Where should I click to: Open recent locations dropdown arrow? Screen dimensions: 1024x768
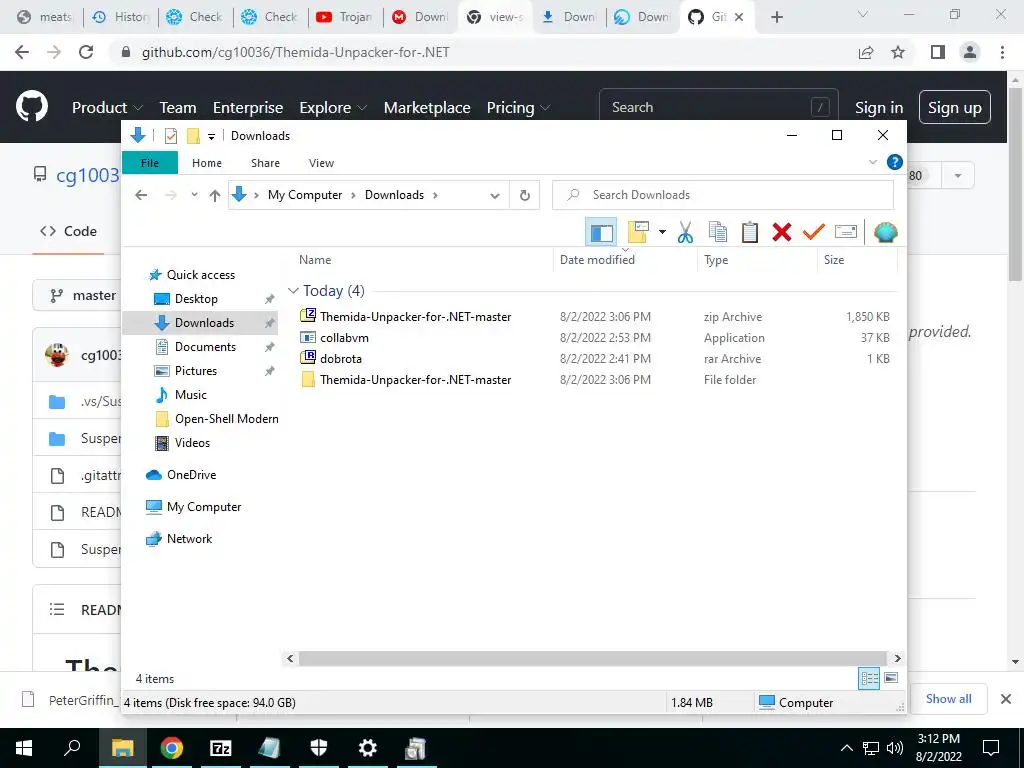coord(194,195)
